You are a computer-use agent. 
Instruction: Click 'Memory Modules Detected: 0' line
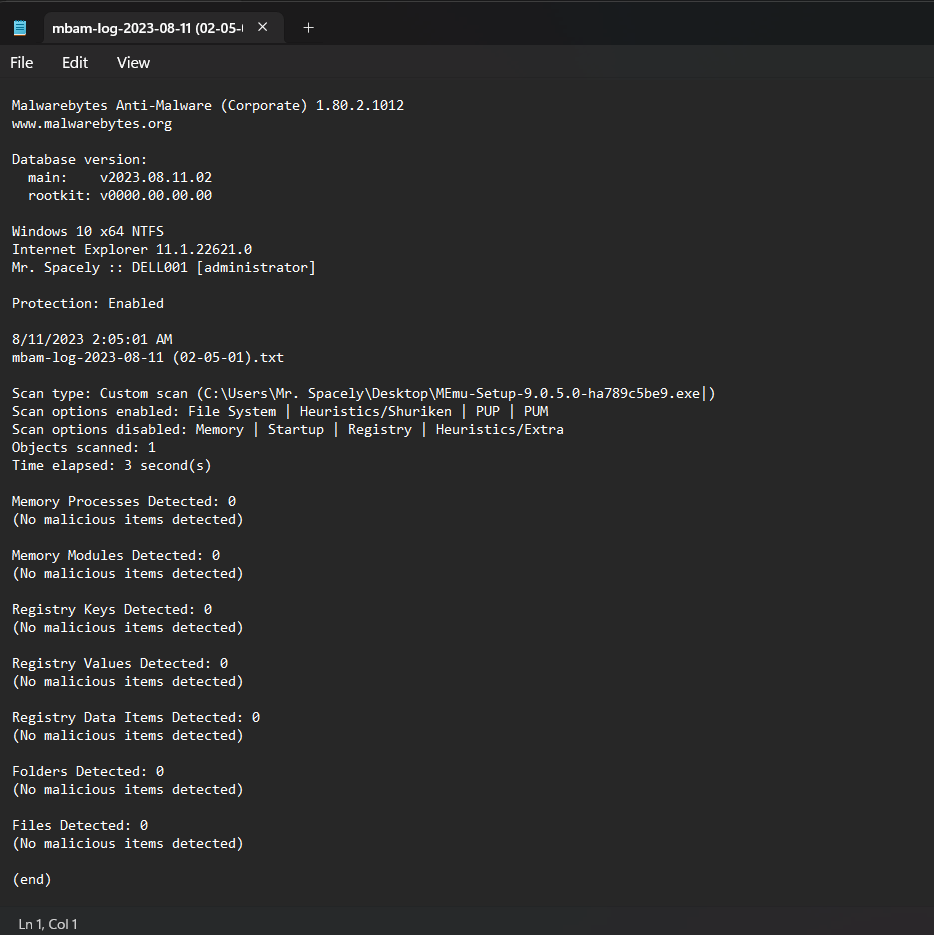[116, 555]
